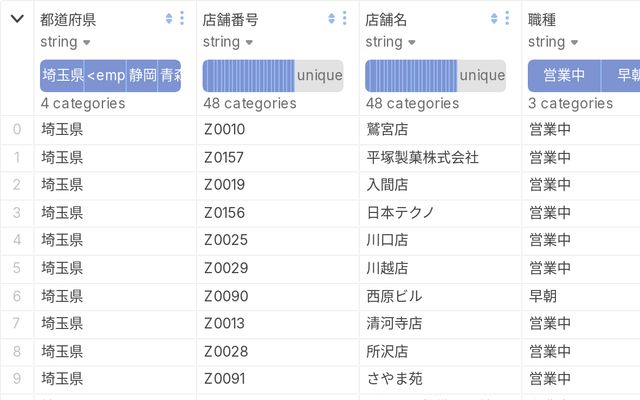Select the Z0090 store number cell

[x=224, y=296]
